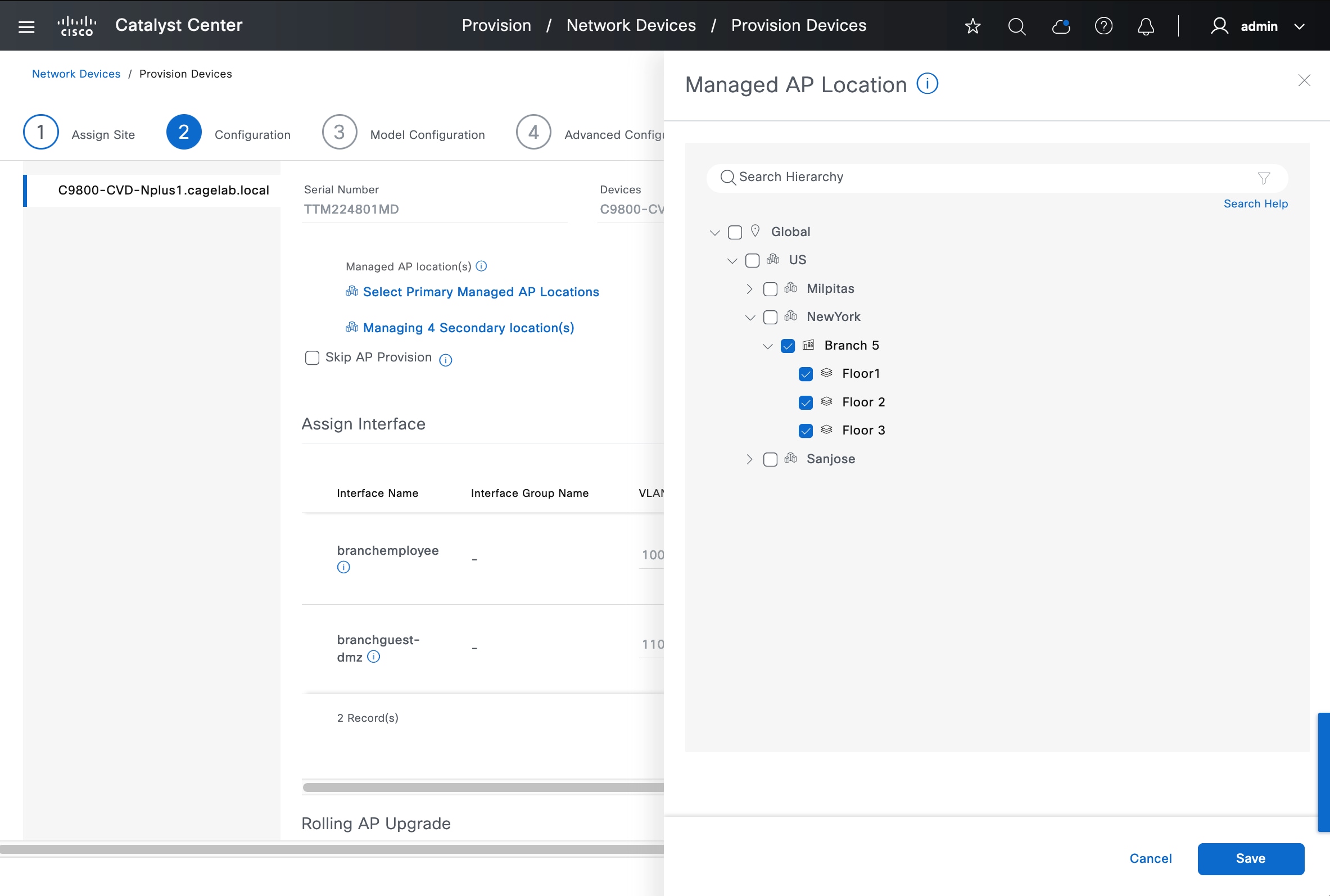The image size is (1330, 896).
Task: Click the cloud status icon
Action: pos(1060,26)
